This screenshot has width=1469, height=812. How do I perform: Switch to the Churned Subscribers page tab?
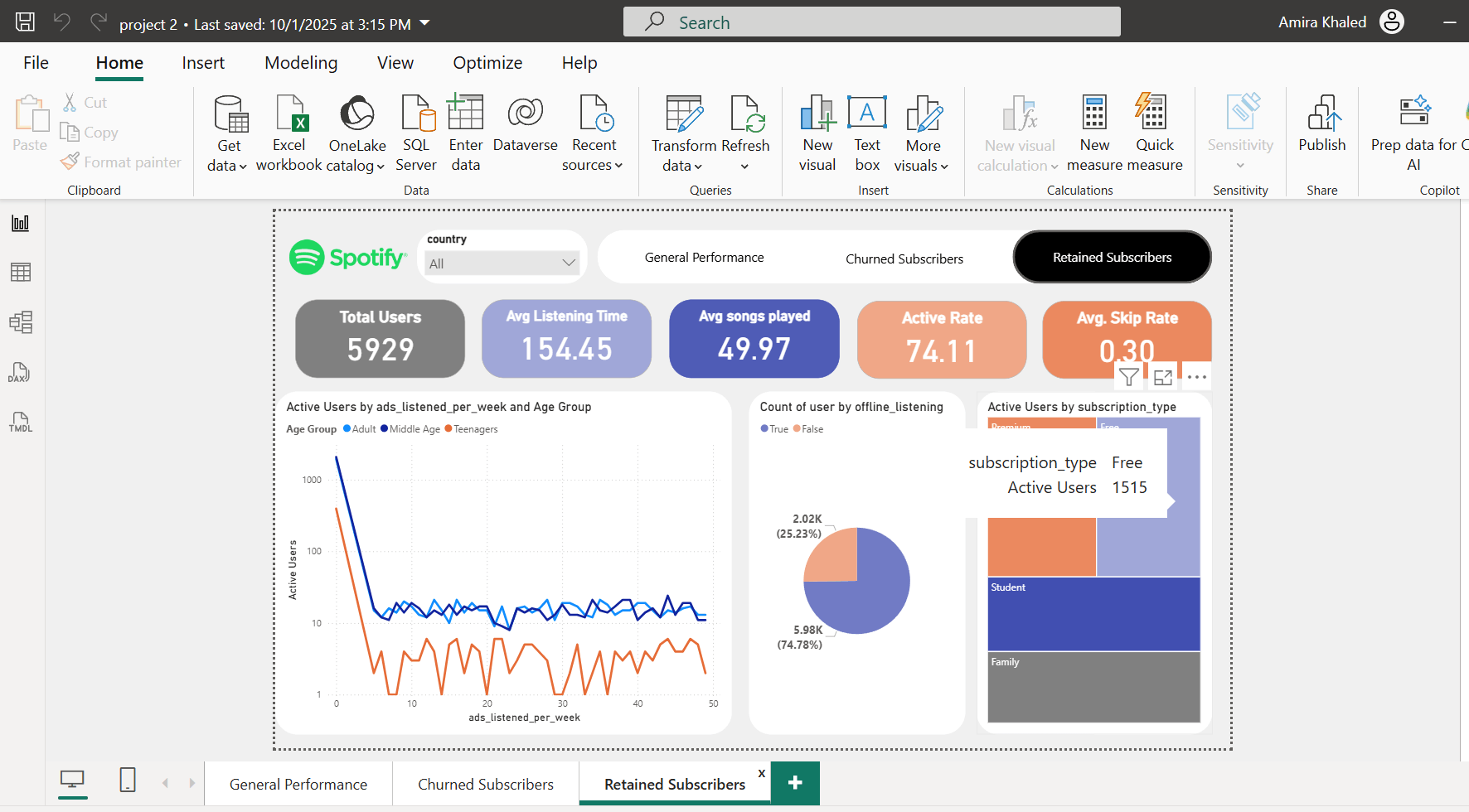tap(486, 784)
